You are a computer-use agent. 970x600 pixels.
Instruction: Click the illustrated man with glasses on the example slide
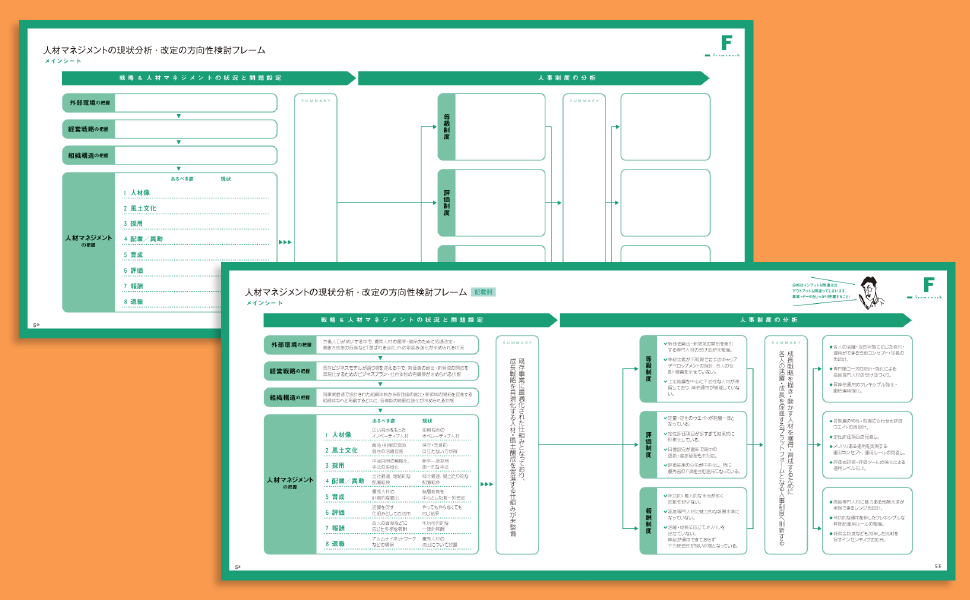click(872, 291)
